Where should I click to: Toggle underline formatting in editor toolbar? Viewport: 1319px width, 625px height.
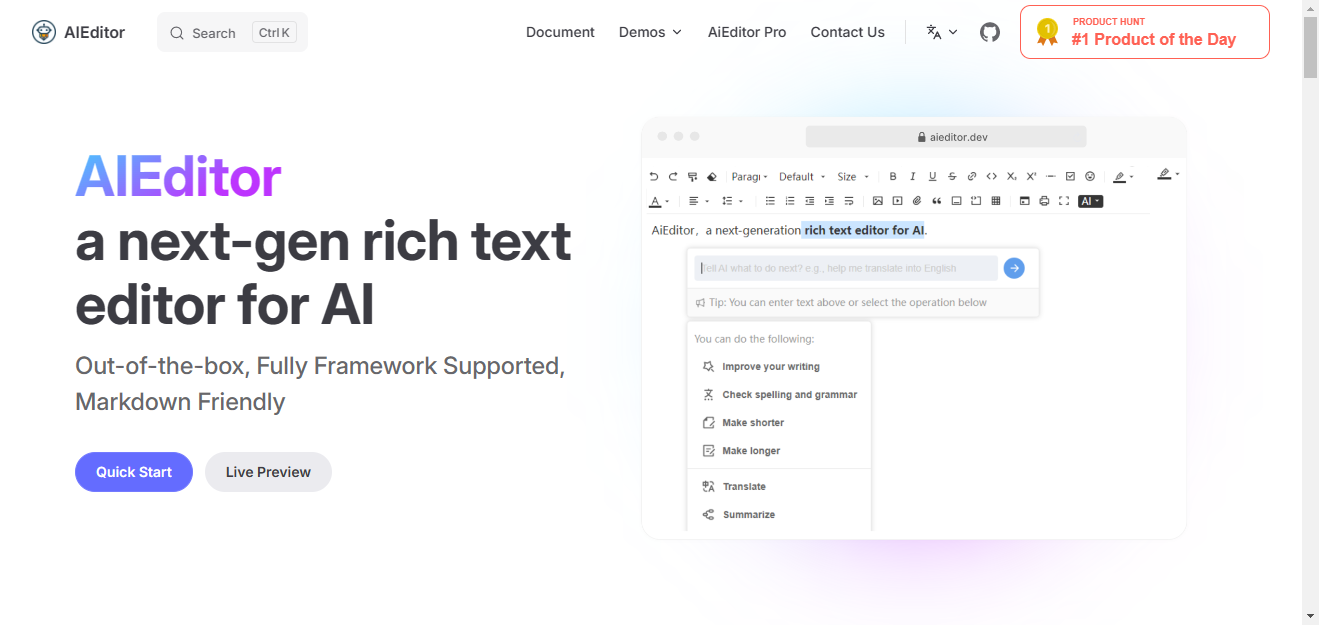(932, 177)
